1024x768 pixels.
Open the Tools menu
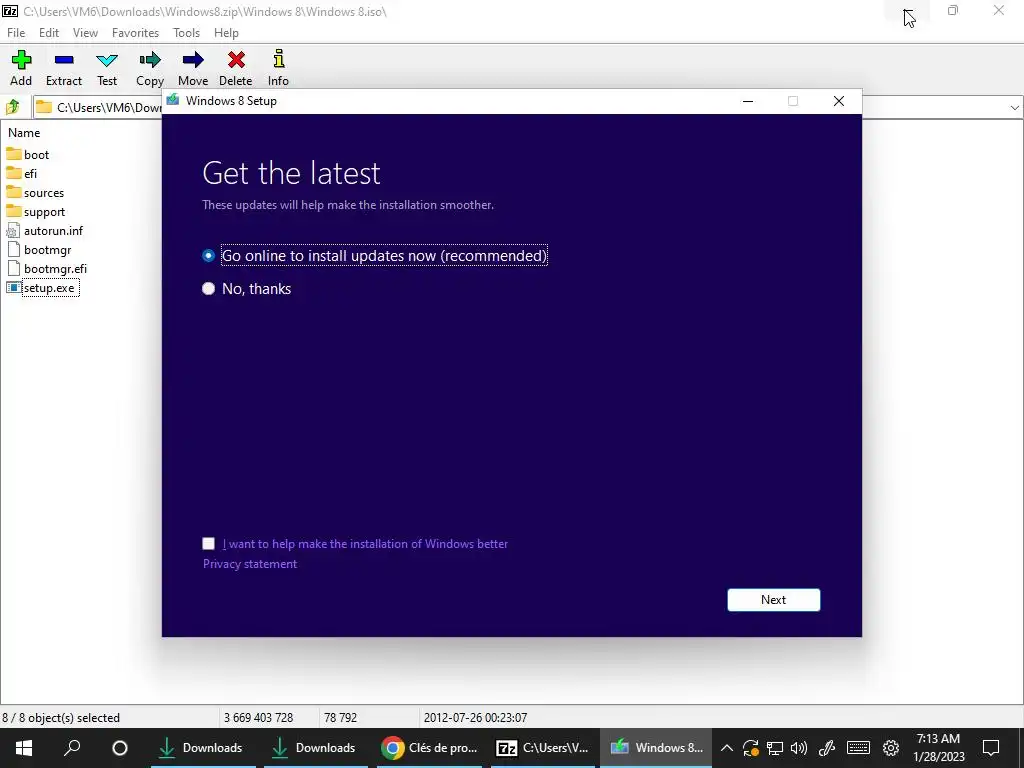click(x=186, y=33)
